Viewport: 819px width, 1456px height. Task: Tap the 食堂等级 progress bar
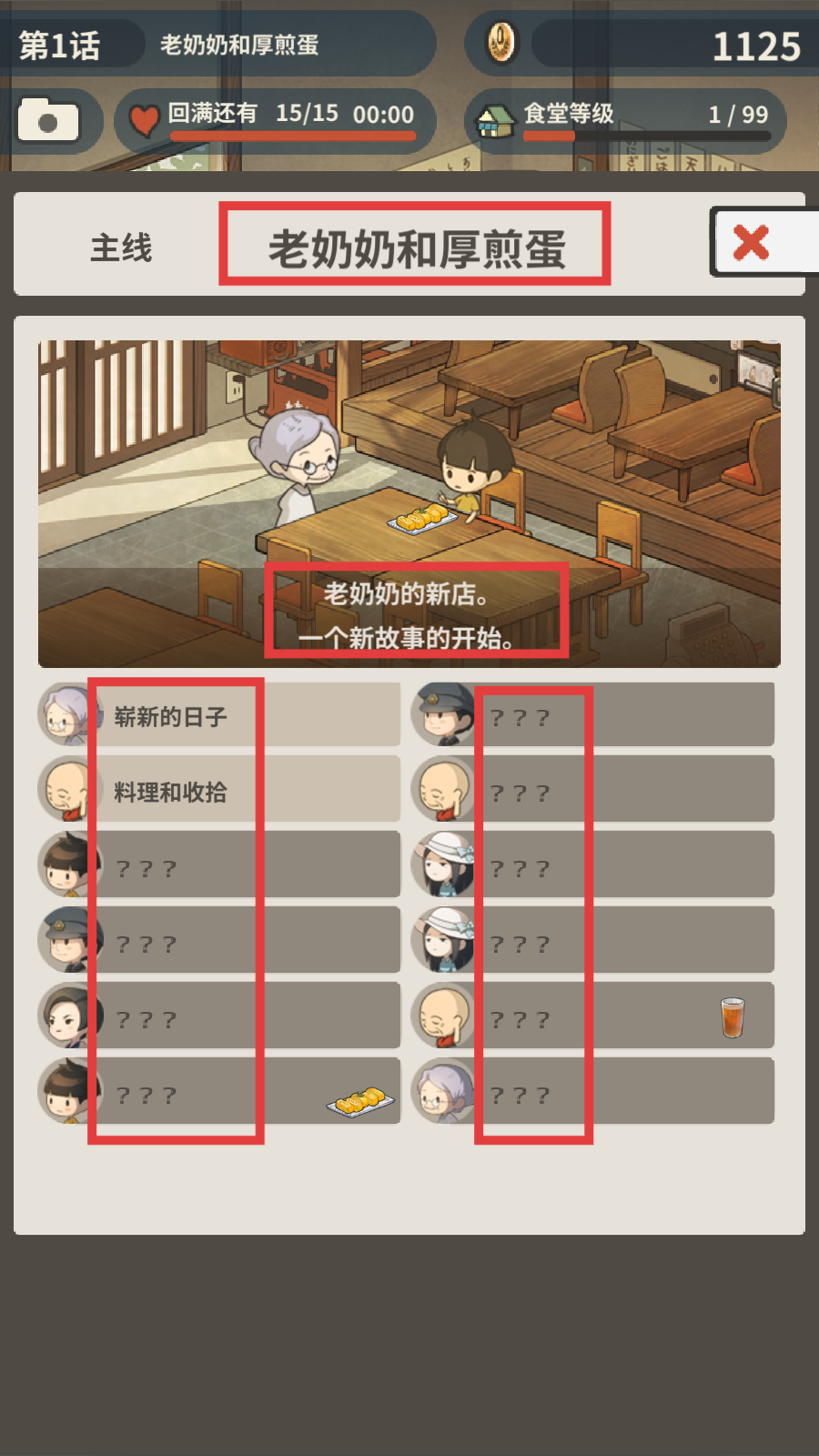[647, 136]
